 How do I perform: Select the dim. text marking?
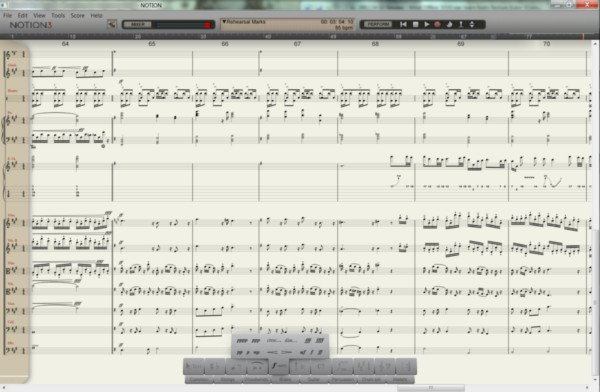coord(291,340)
